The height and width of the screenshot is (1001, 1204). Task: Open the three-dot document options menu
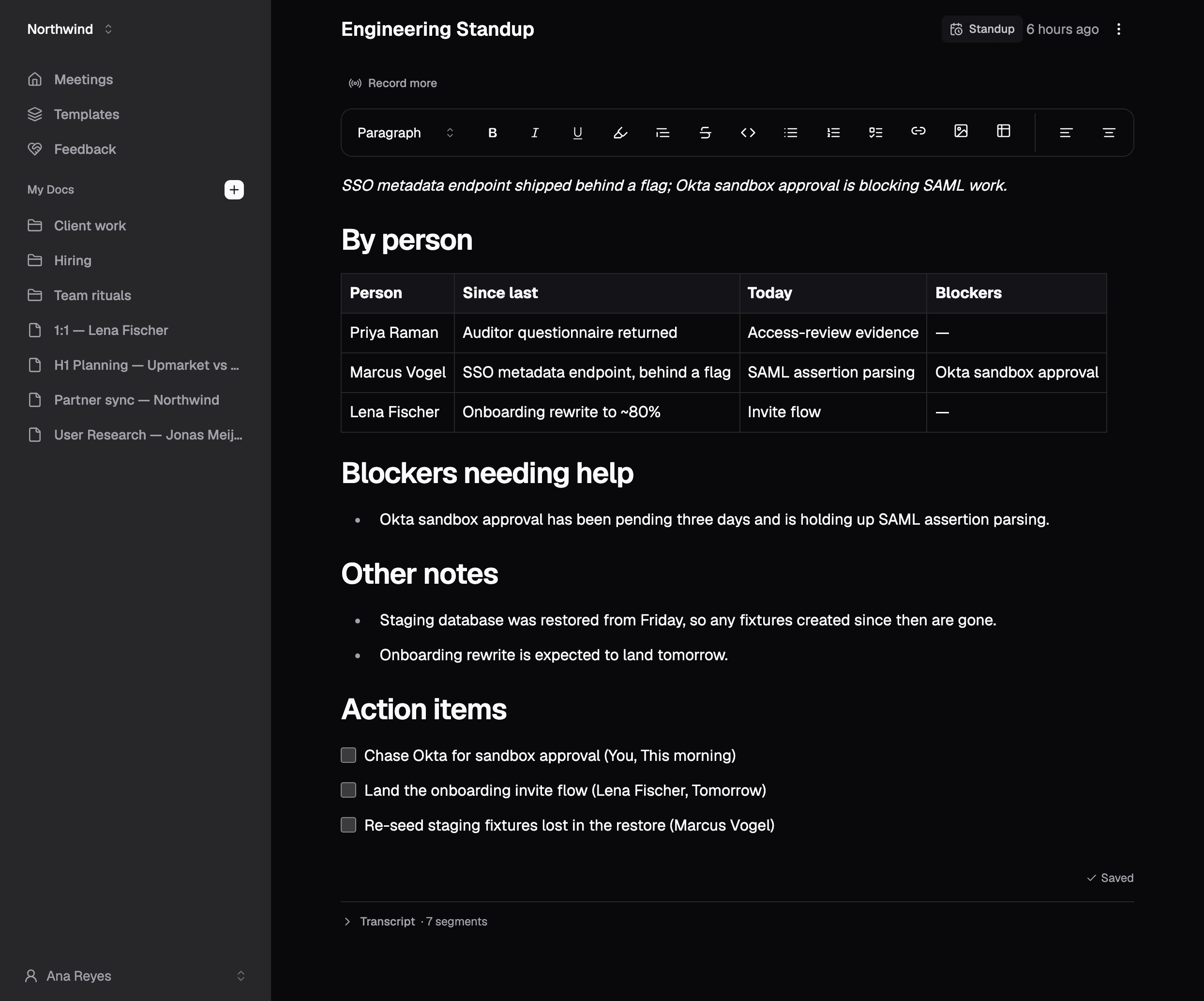coord(1118,29)
